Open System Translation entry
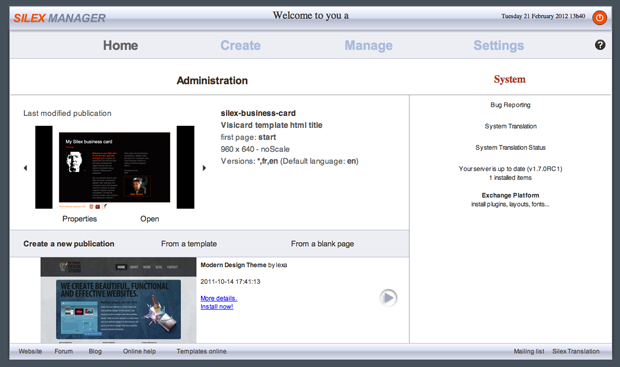This screenshot has width=620, height=367. [510, 126]
